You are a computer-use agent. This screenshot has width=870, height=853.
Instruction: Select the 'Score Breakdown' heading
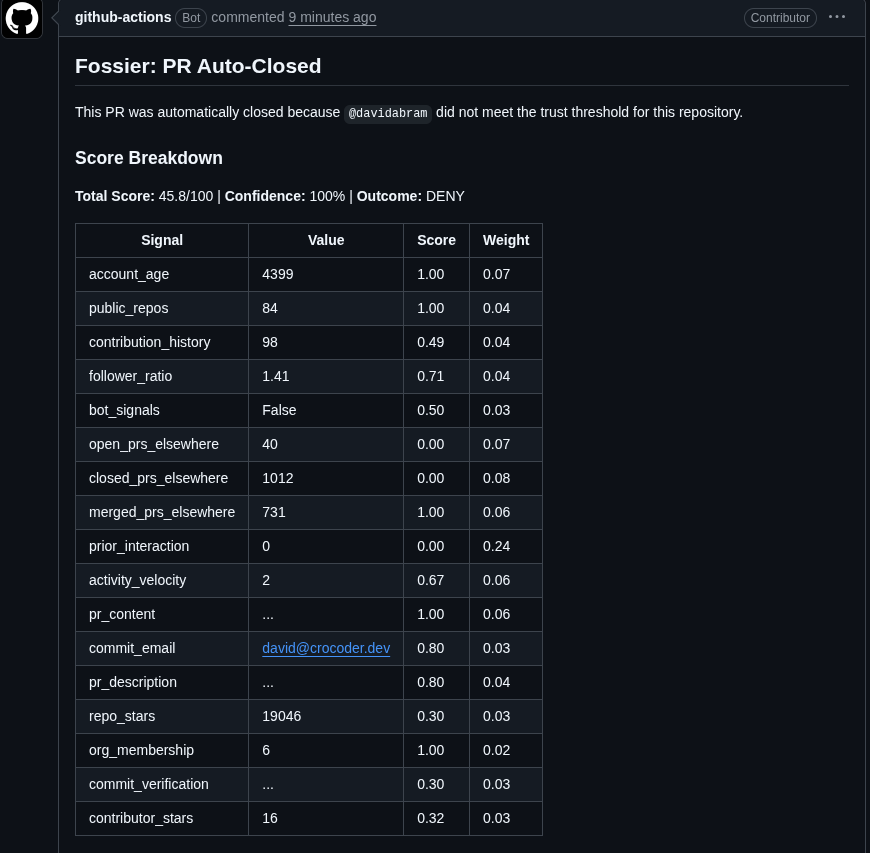149,158
